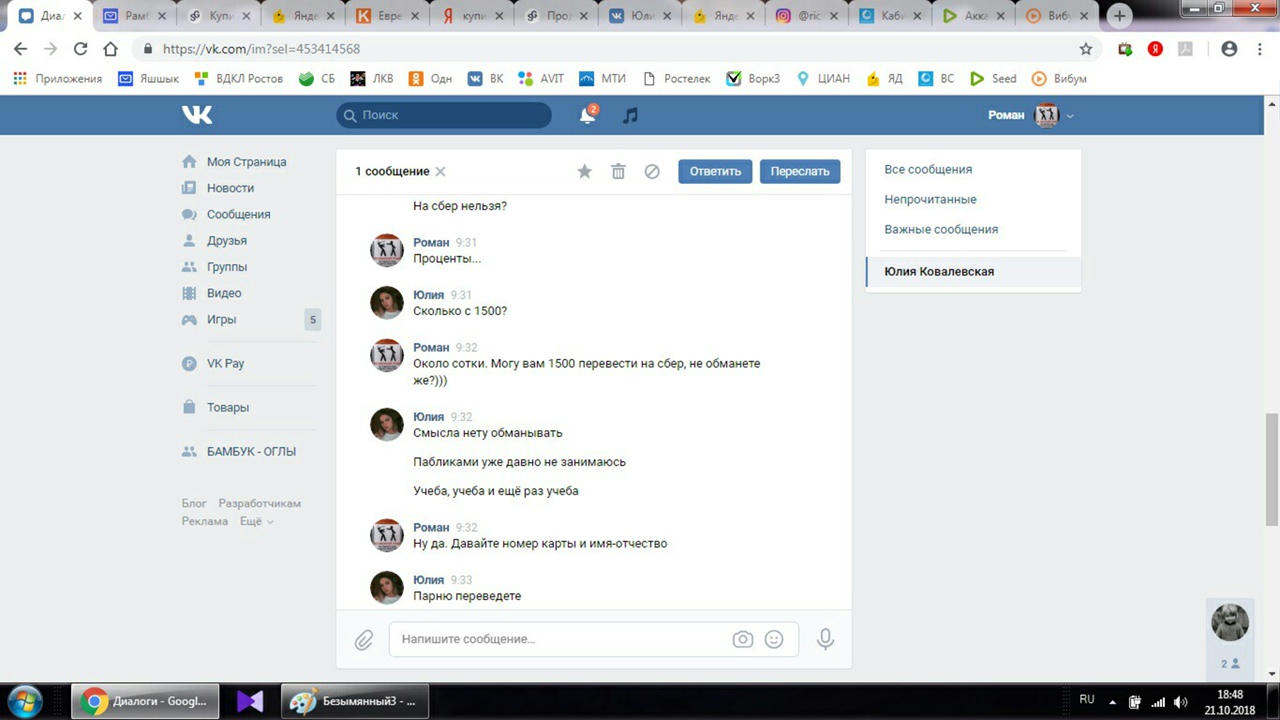
Task: Deselect the 1 сообщение selection
Action: [440, 172]
